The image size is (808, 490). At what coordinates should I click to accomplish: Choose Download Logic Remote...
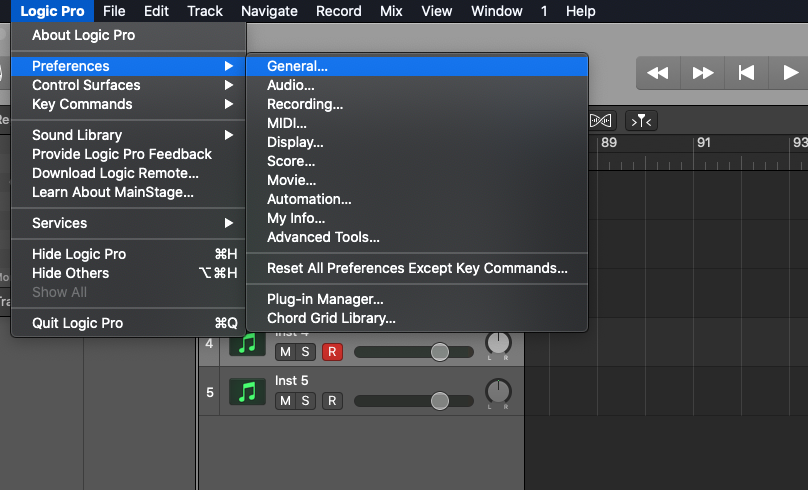pos(128,173)
